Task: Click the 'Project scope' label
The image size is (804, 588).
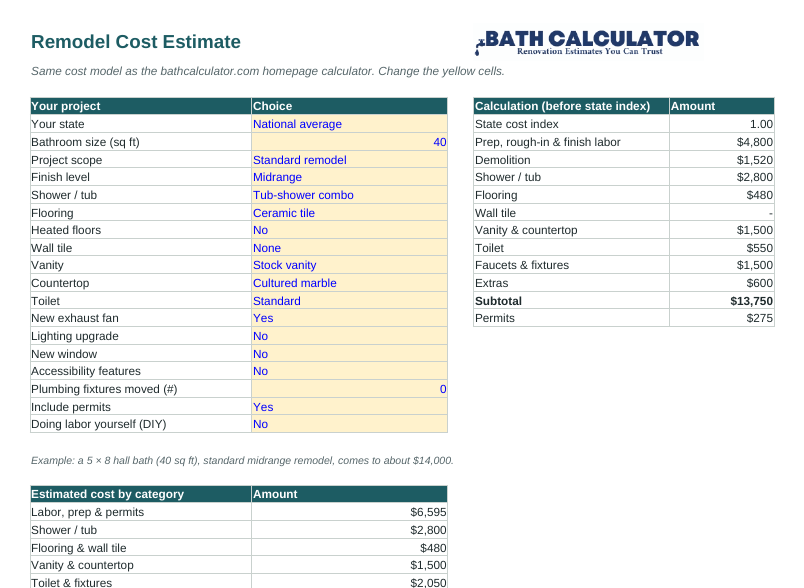Action: click(67, 160)
